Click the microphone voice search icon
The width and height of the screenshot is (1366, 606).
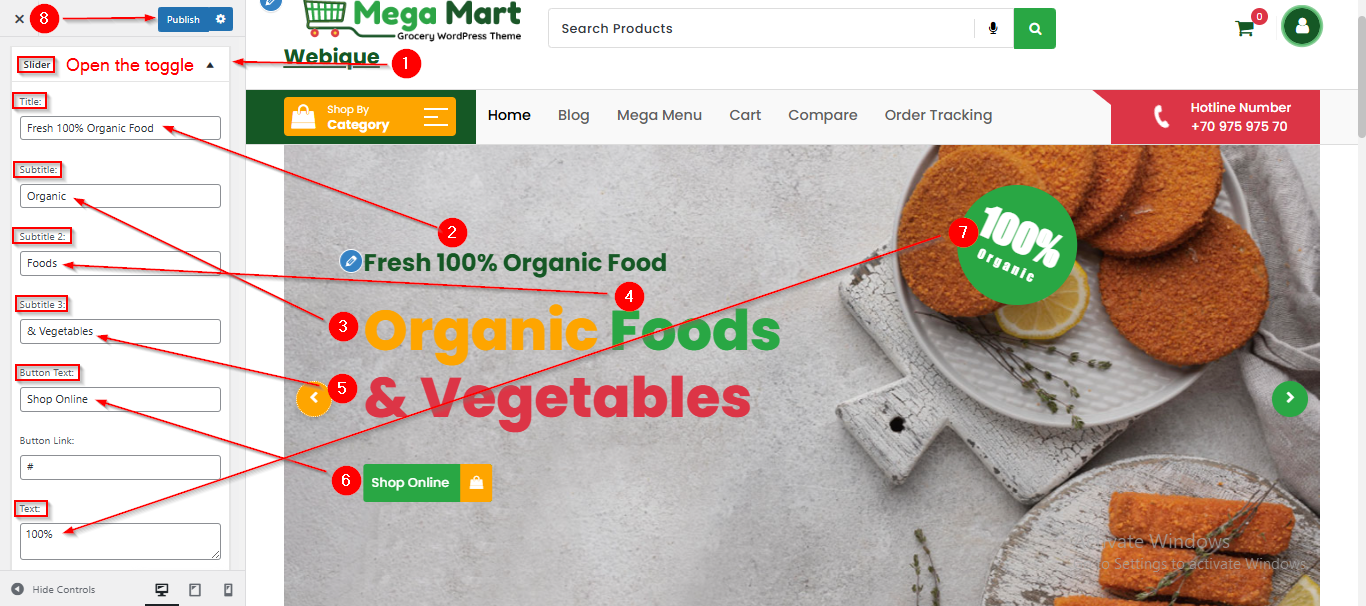tap(993, 29)
